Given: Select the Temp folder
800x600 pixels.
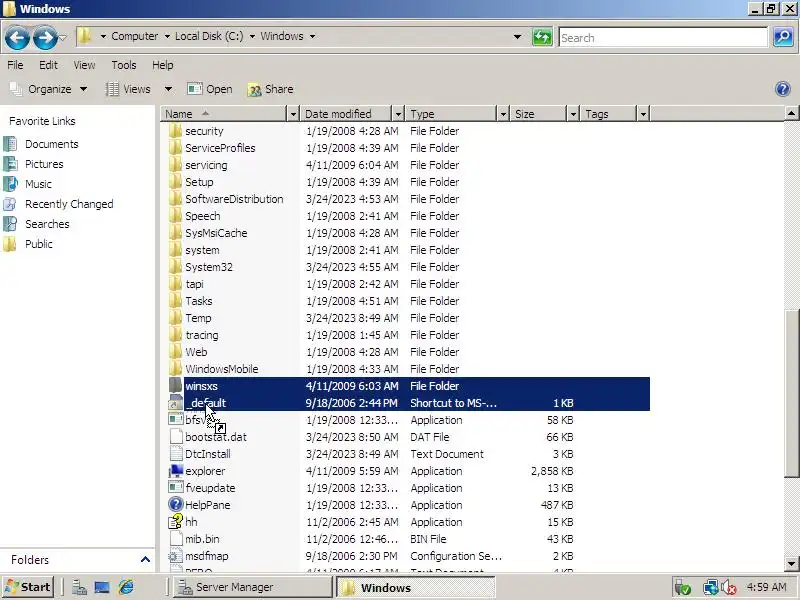Looking at the screenshot, I should pos(198,318).
